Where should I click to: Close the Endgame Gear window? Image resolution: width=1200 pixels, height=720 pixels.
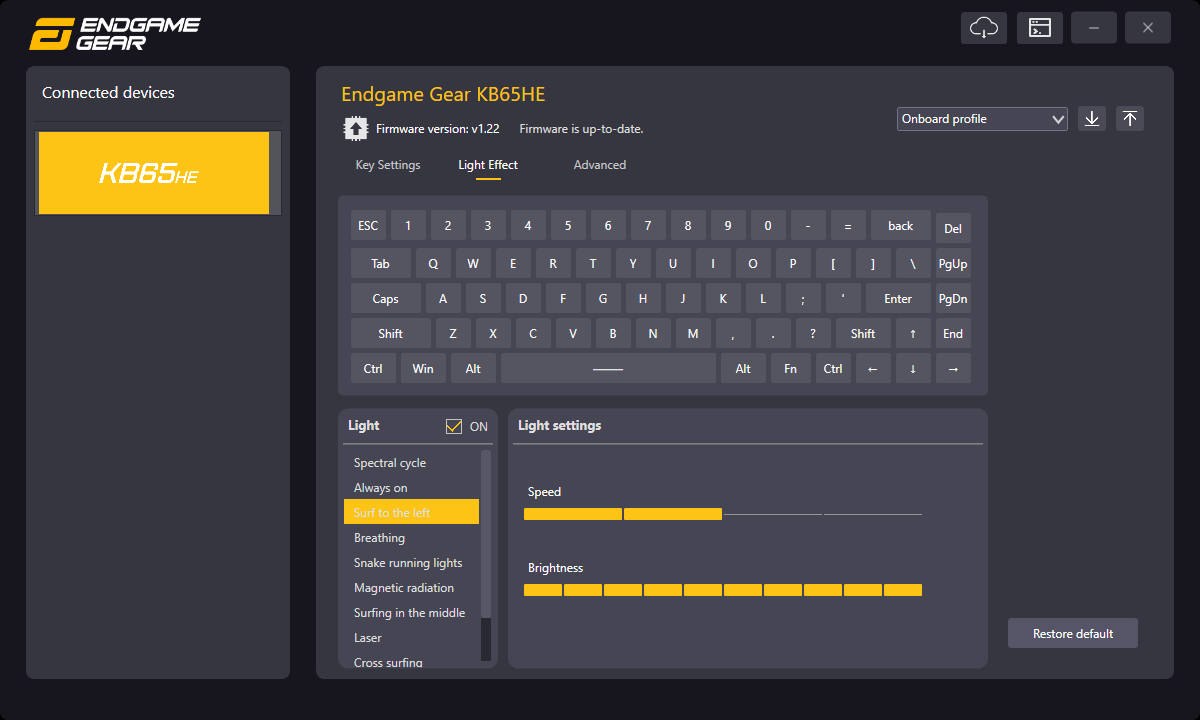(1148, 28)
